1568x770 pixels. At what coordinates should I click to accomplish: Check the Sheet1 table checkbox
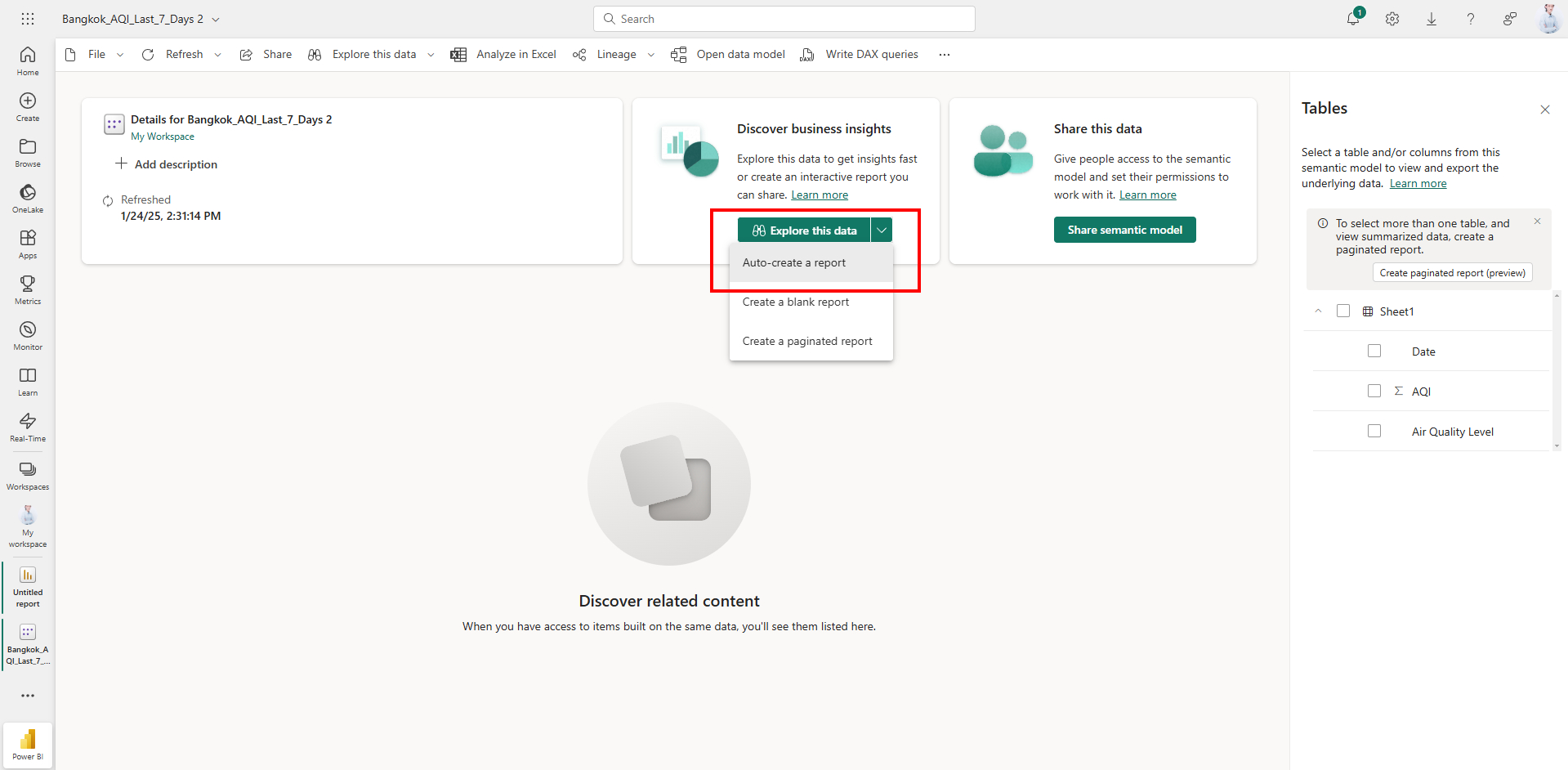coord(1343,311)
